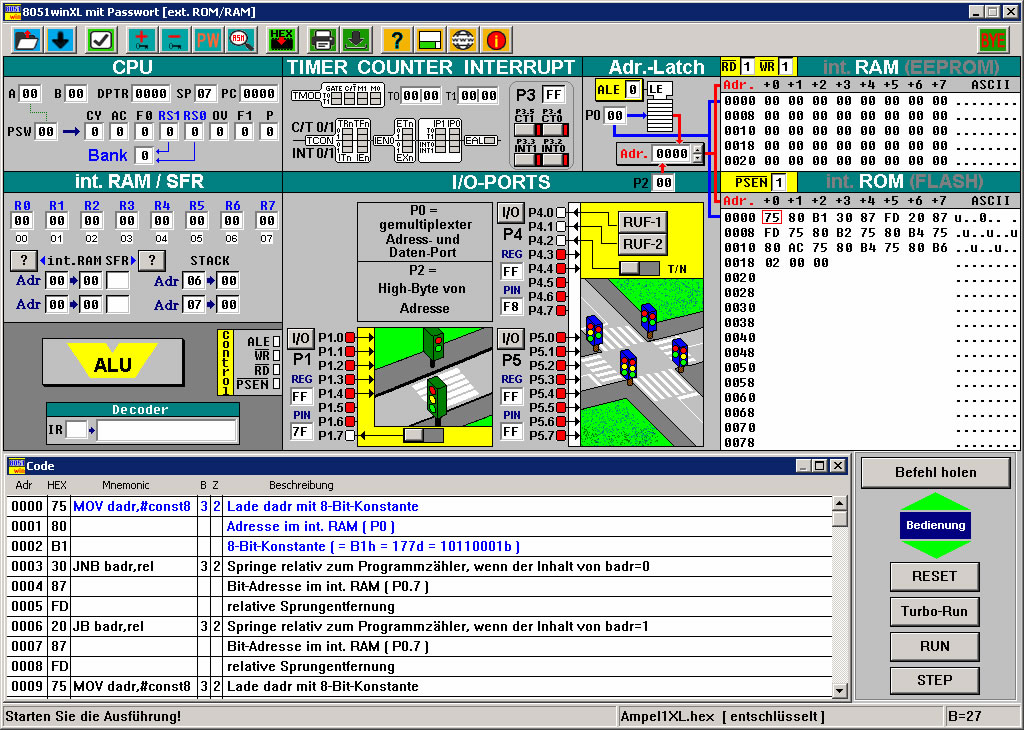The width and height of the screenshot is (1024, 730).
Task: Click the HEX file load icon
Action: point(282,40)
